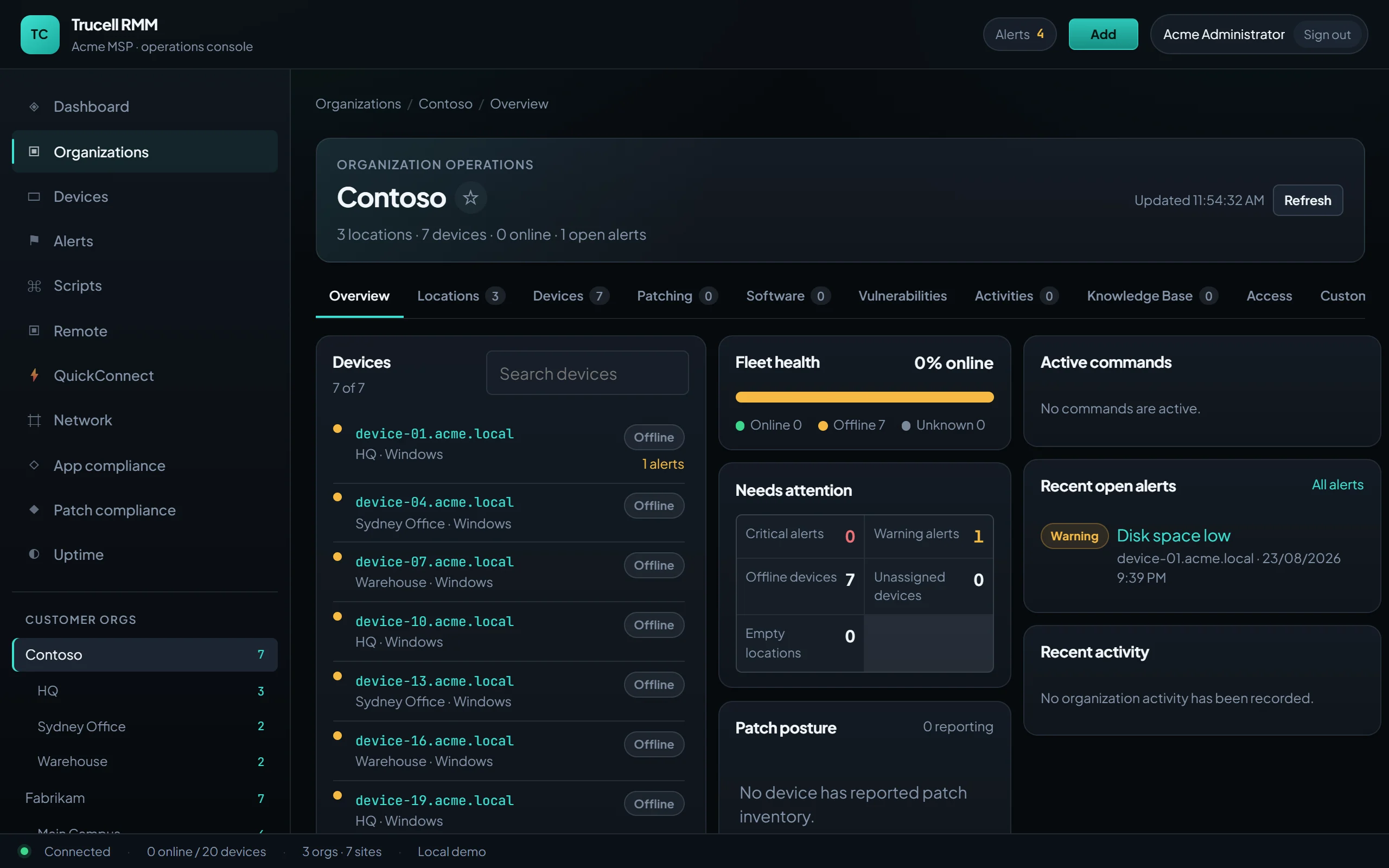Click the '1 alerts' label on device-01

663,464
